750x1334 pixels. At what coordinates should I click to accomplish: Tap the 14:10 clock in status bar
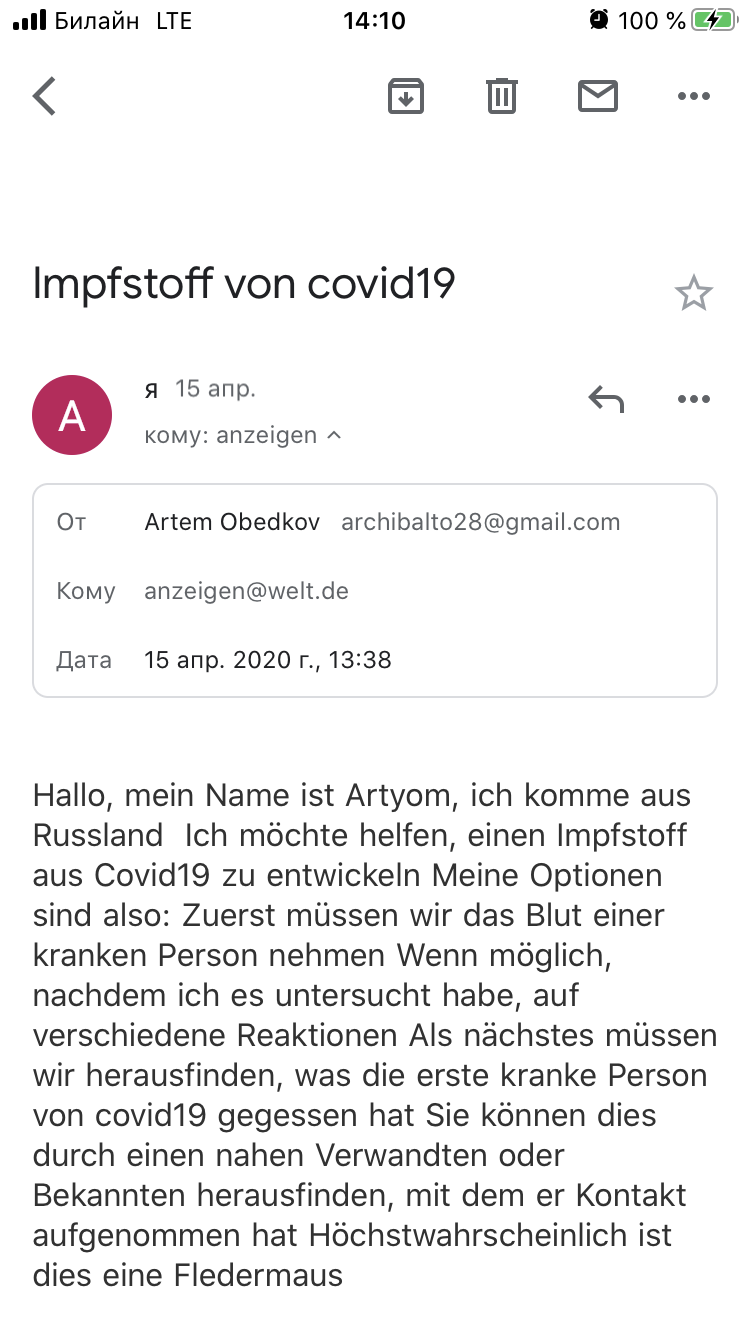click(374, 20)
